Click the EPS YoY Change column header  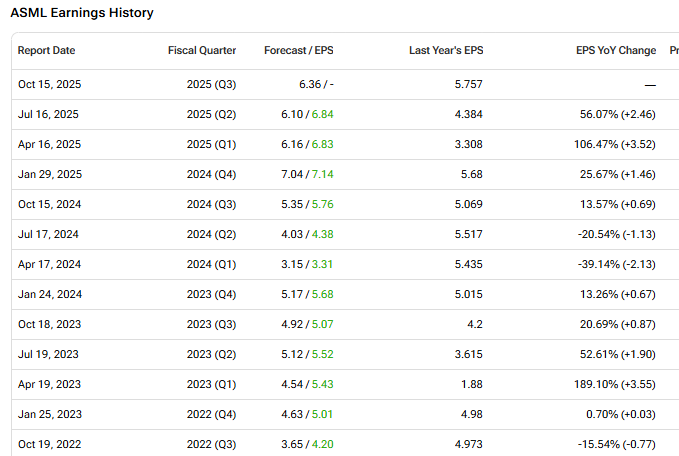click(x=616, y=51)
